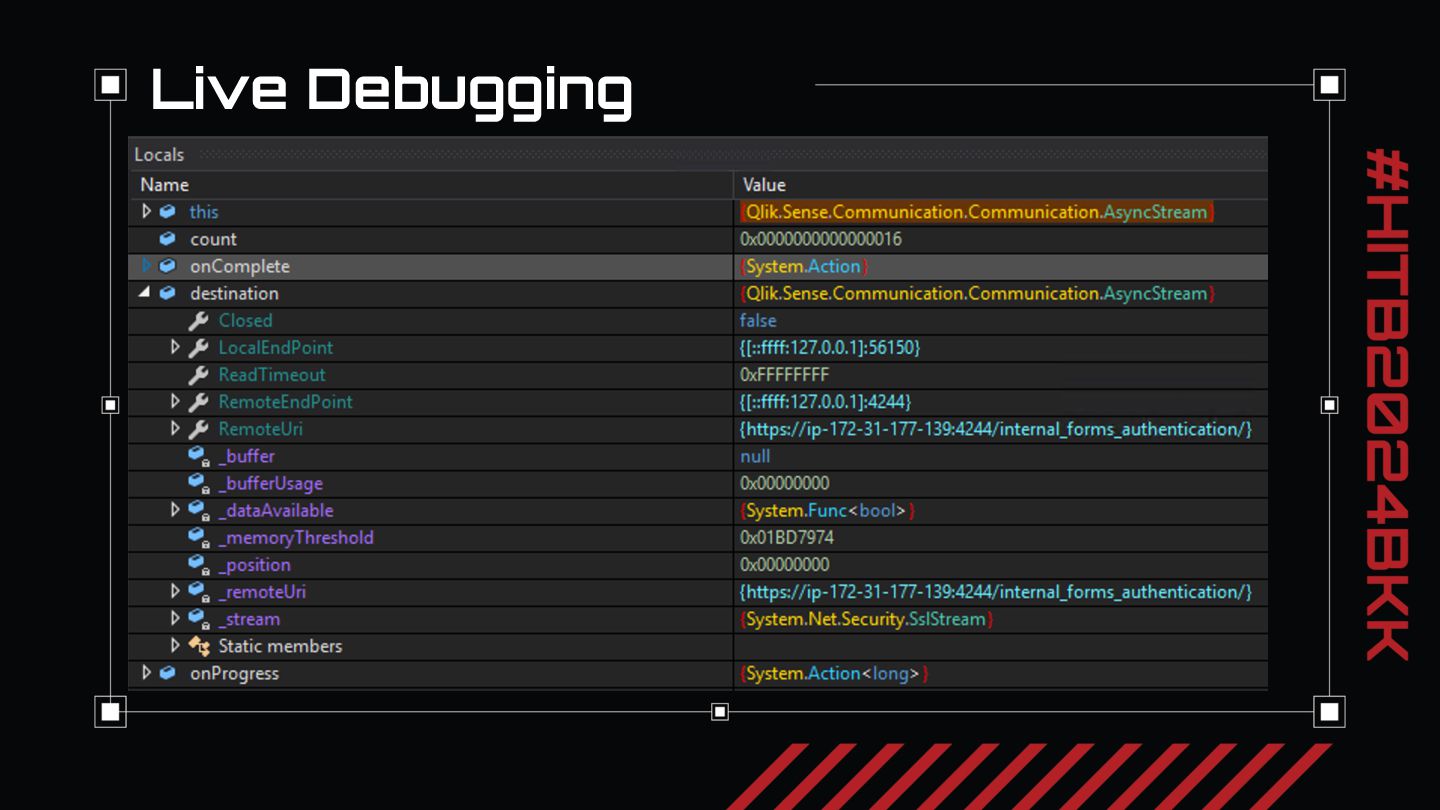Click the wrench icon beside Closed
Image resolution: width=1440 pixels, height=810 pixels.
click(x=198, y=320)
